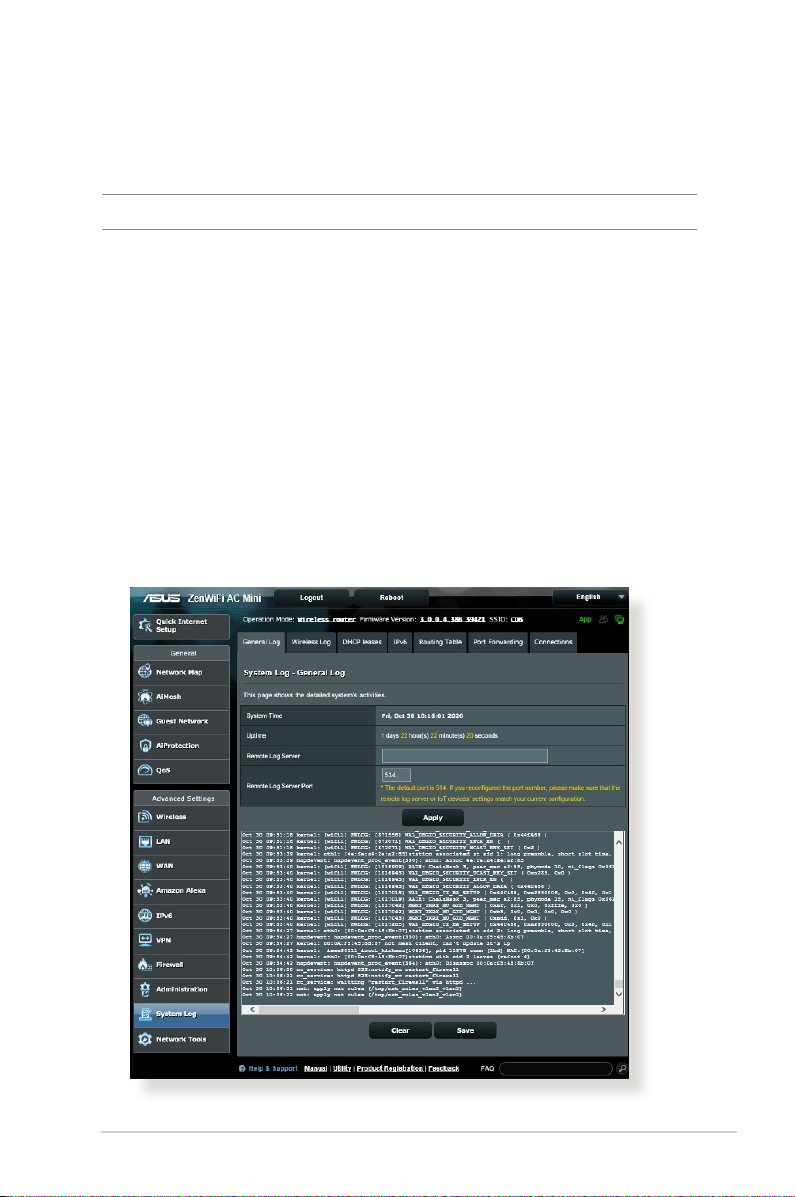Click the FAQ search input box
The image size is (795, 1197).
556,1069
